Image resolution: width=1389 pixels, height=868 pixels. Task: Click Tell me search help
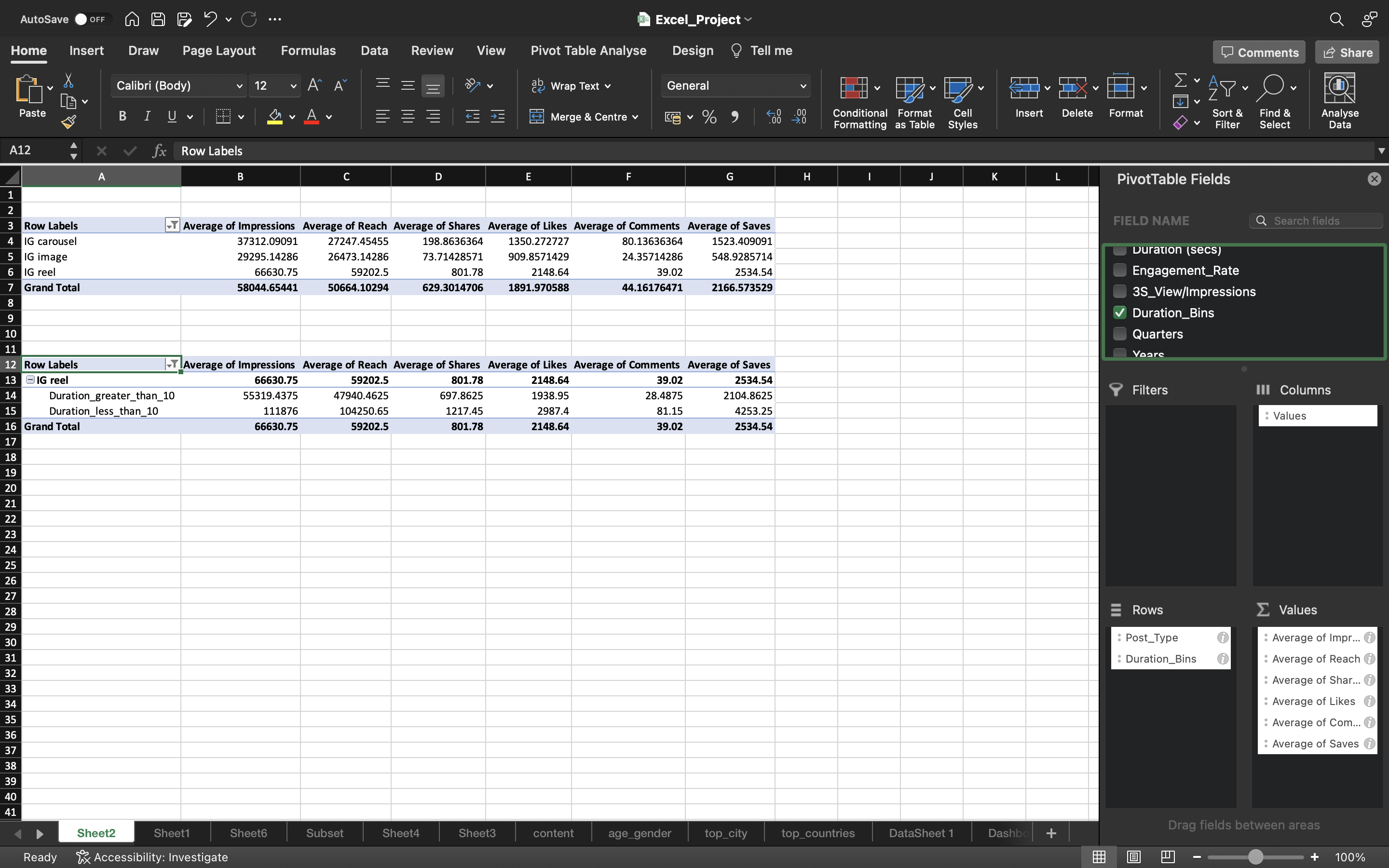(761, 51)
